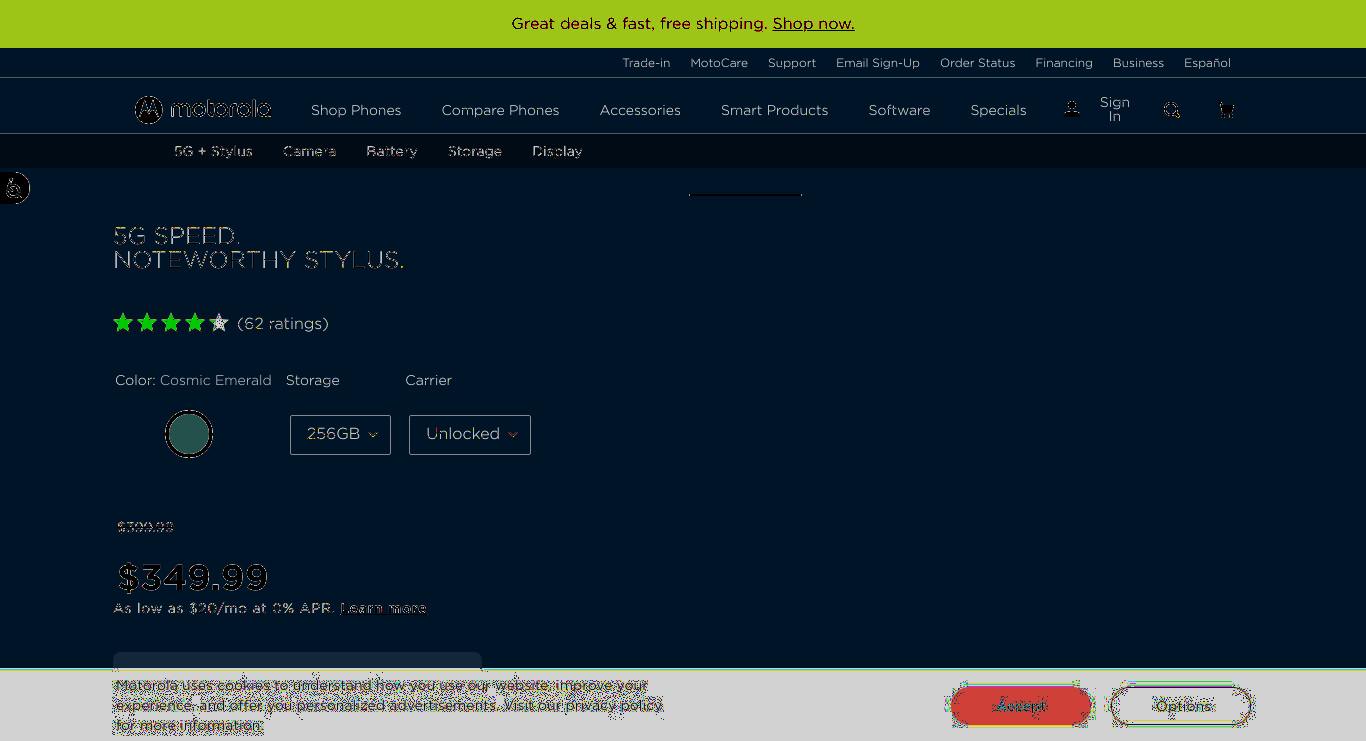Expand the Unlocked carrier dropdown
Viewport: 1366px width, 741px height.
coord(470,435)
